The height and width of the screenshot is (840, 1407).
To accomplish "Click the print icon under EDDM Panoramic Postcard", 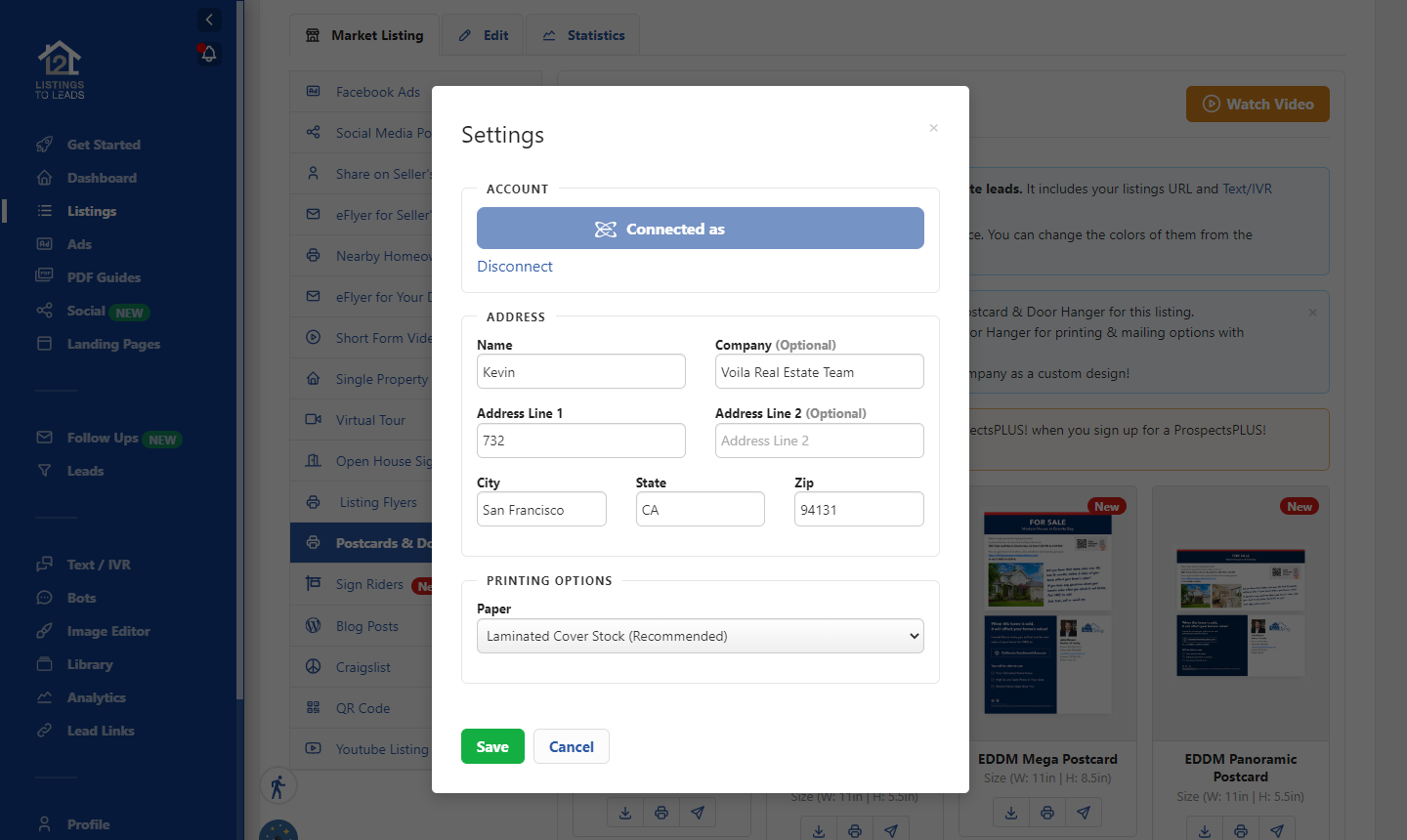I will (x=1241, y=830).
